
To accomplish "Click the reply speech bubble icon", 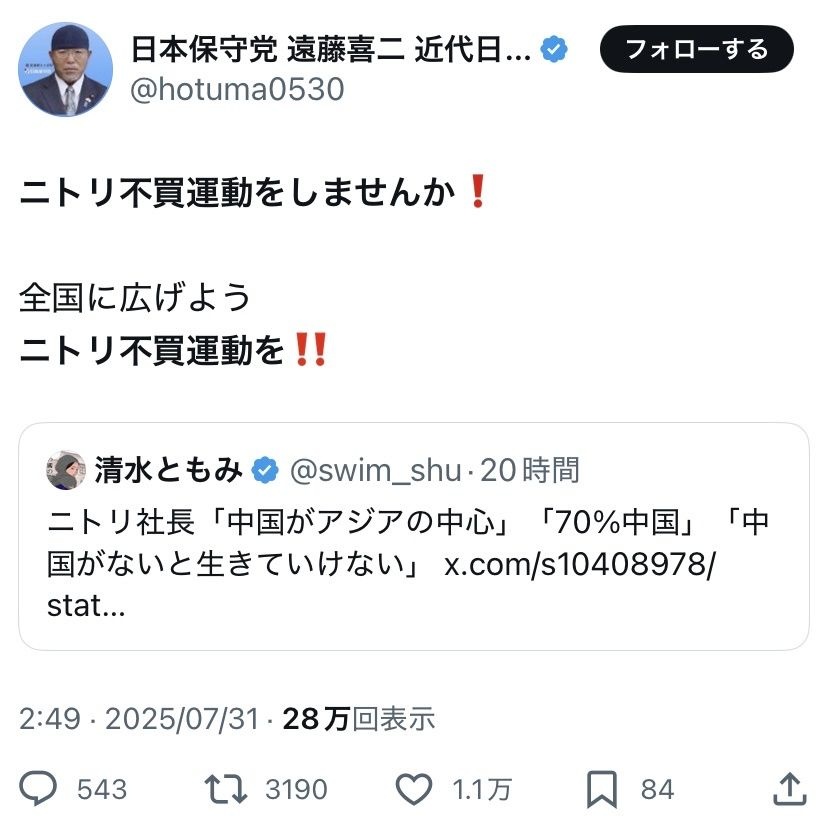I will (38, 789).
